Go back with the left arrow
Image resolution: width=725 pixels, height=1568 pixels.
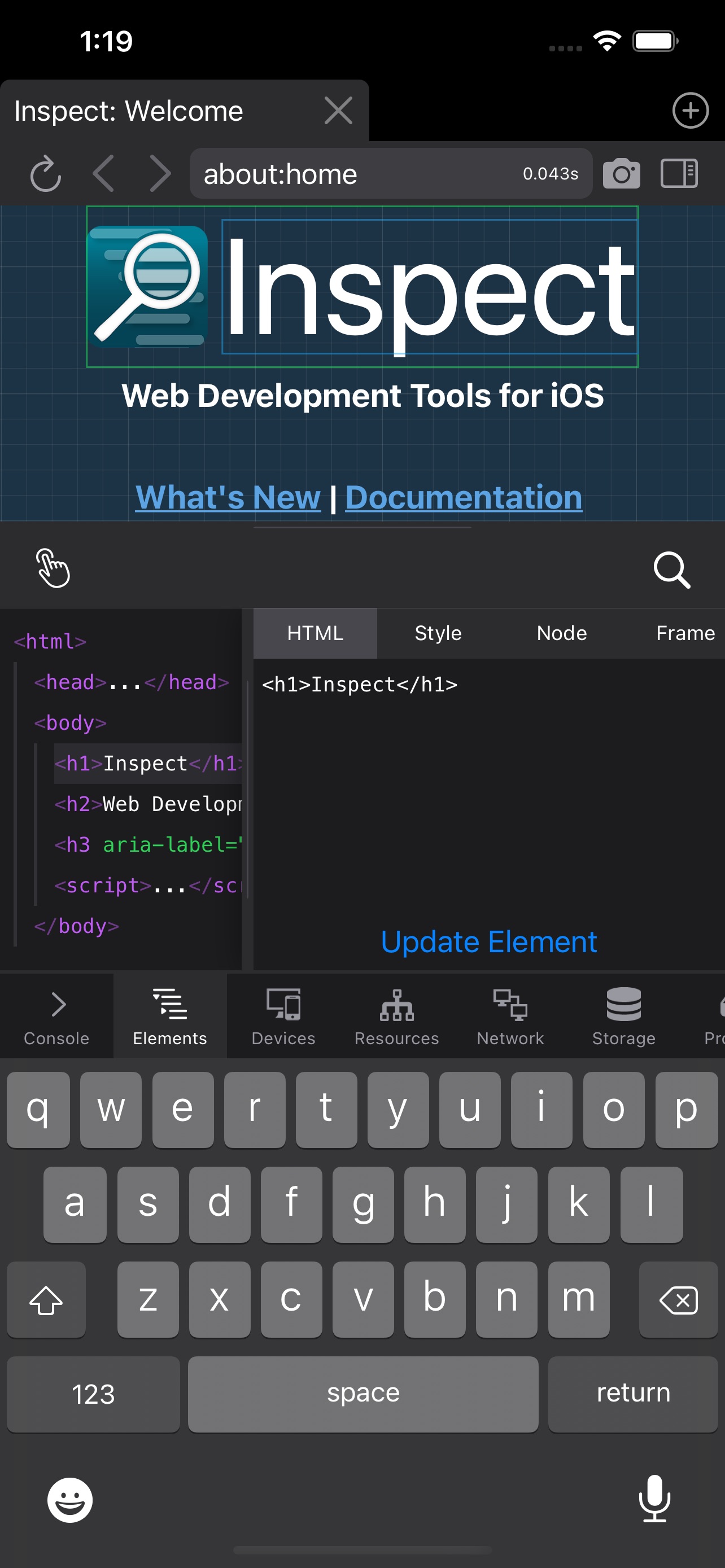[x=103, y=174]
